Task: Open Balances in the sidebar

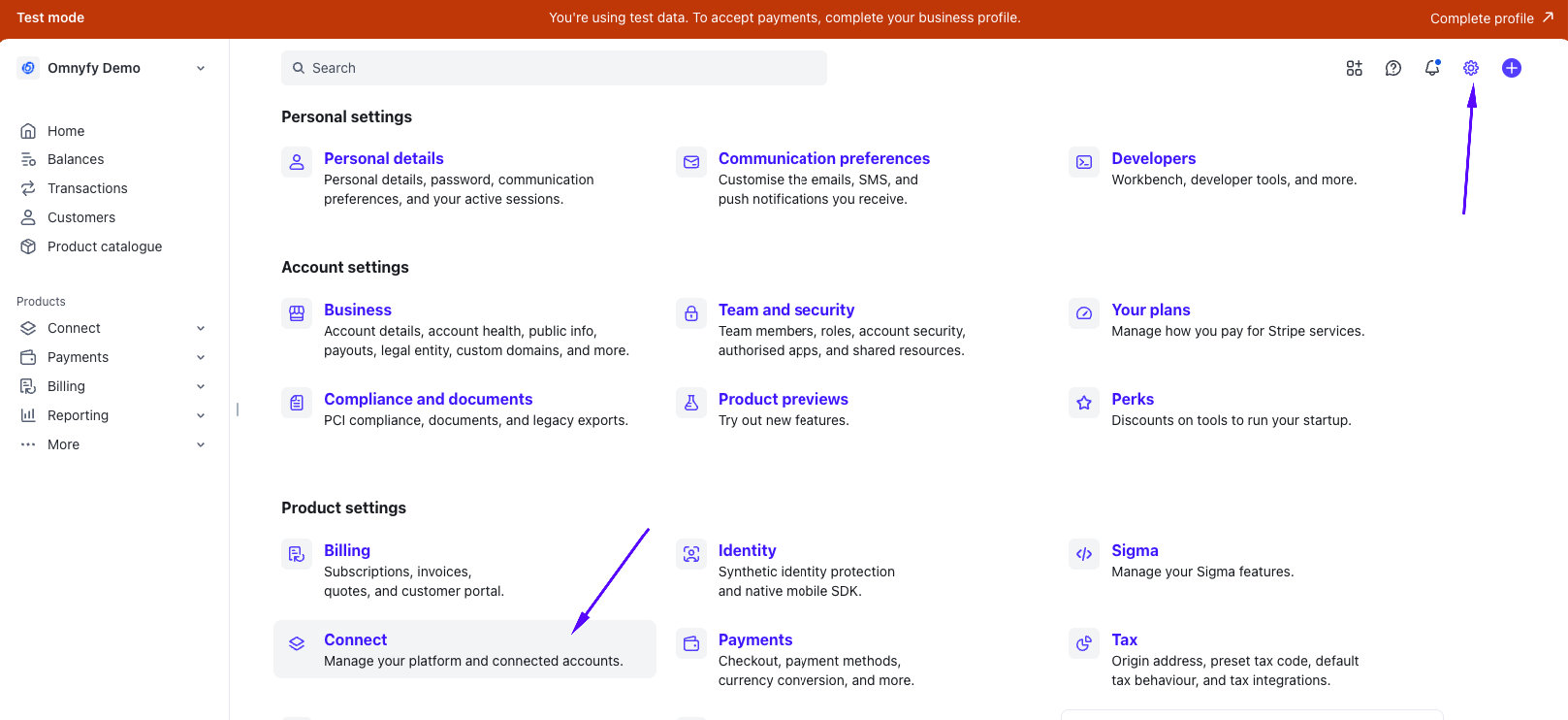Action: point(76,159)
